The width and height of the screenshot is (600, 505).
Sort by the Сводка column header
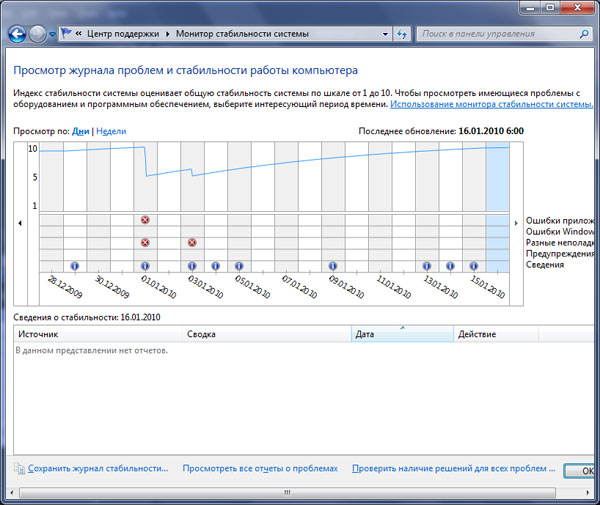pos(267,334)
